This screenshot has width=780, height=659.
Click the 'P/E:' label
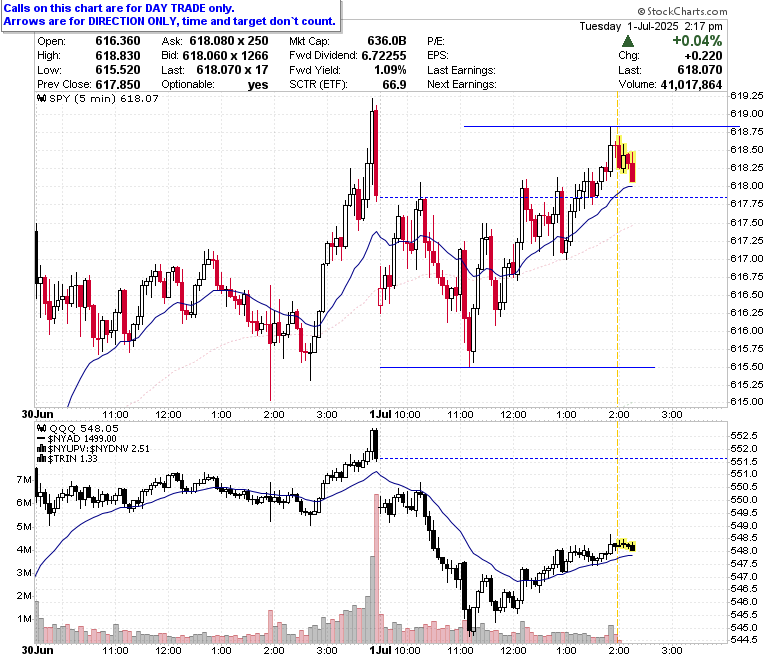pyautogui.click(x=436, y=41)
